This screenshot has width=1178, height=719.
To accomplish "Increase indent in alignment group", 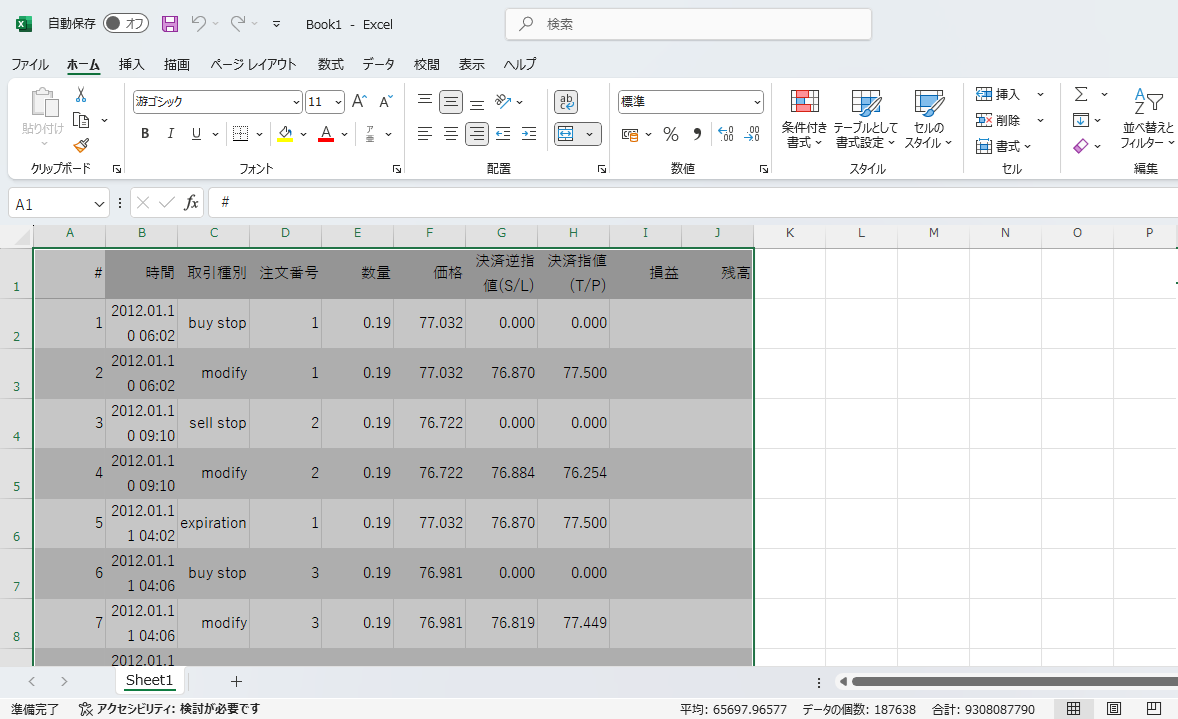I will [529, 134].
